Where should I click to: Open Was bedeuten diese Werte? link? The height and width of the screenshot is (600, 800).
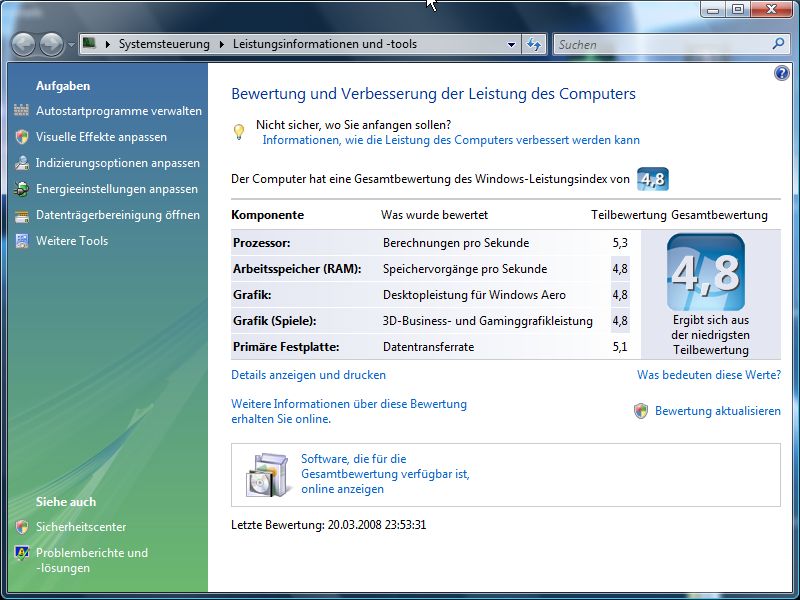(709, 375)
